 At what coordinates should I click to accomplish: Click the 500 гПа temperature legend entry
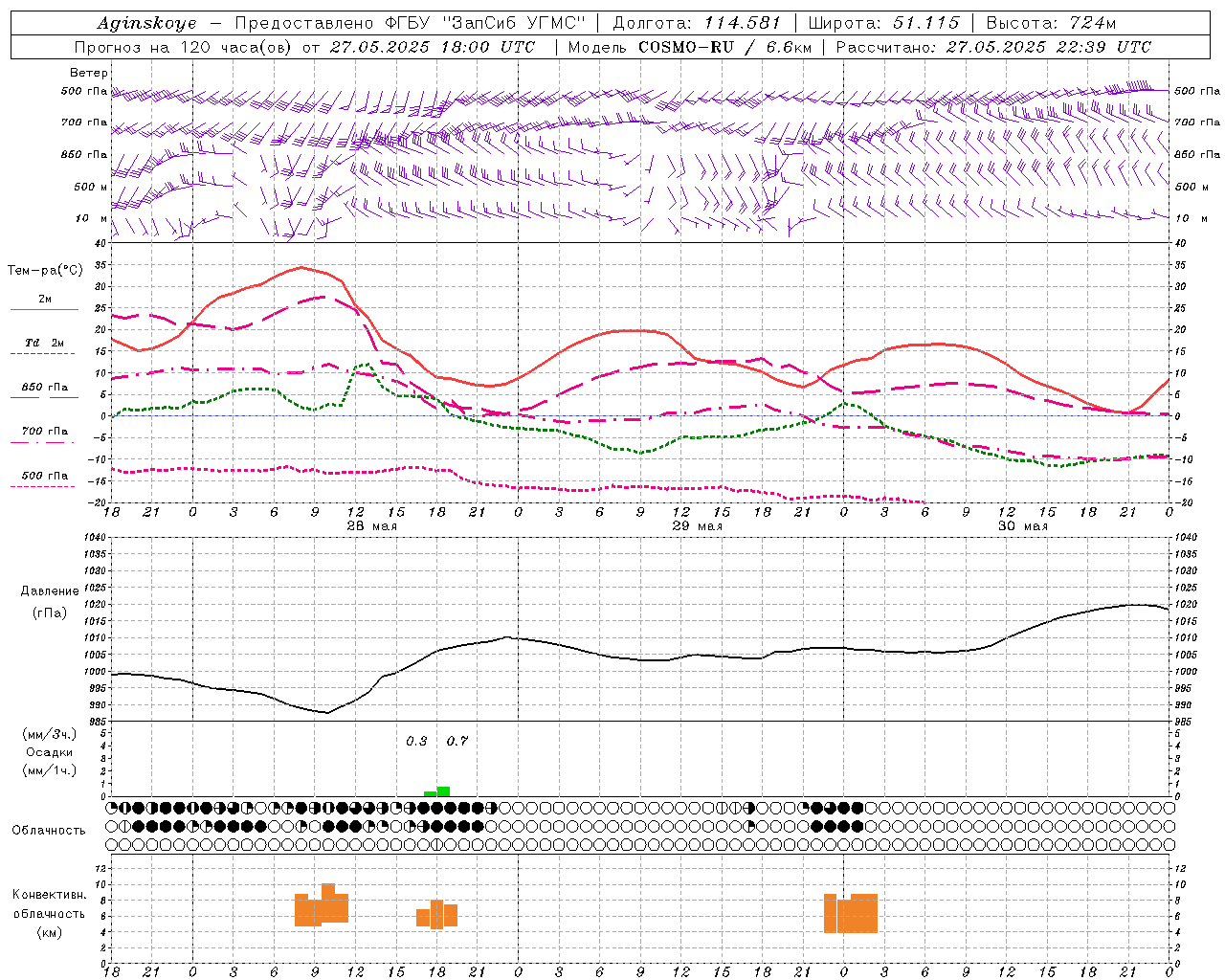45,476
